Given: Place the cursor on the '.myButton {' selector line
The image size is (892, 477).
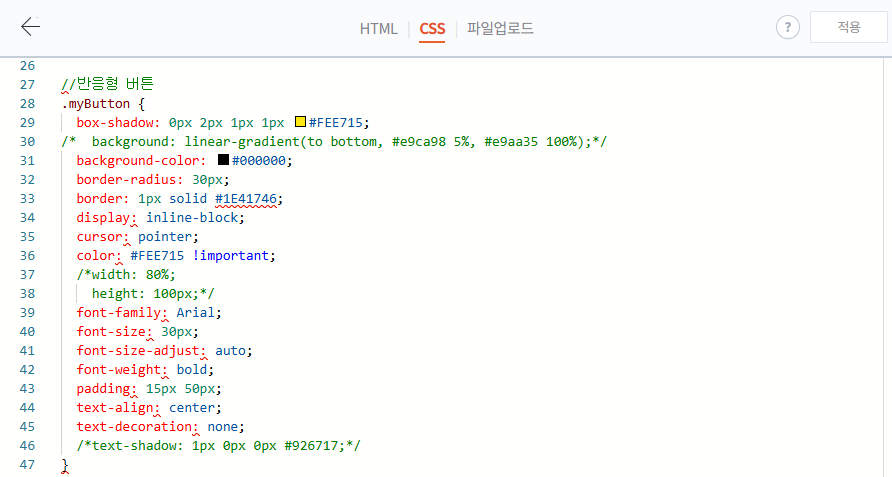Looking at the screenshot, I should point(104,104).
